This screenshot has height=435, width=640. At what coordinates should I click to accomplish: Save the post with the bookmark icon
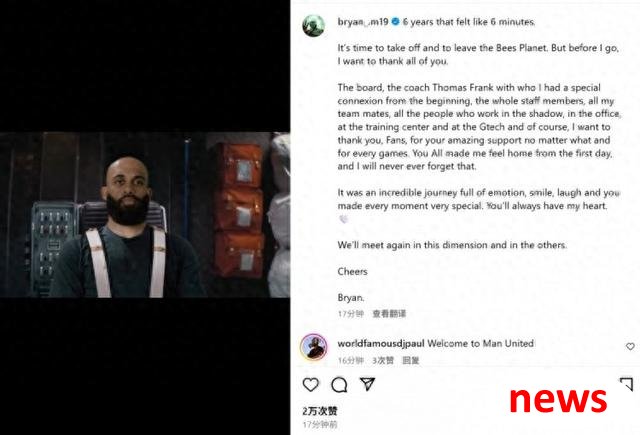pyautogui.click(x=627, y=384)
